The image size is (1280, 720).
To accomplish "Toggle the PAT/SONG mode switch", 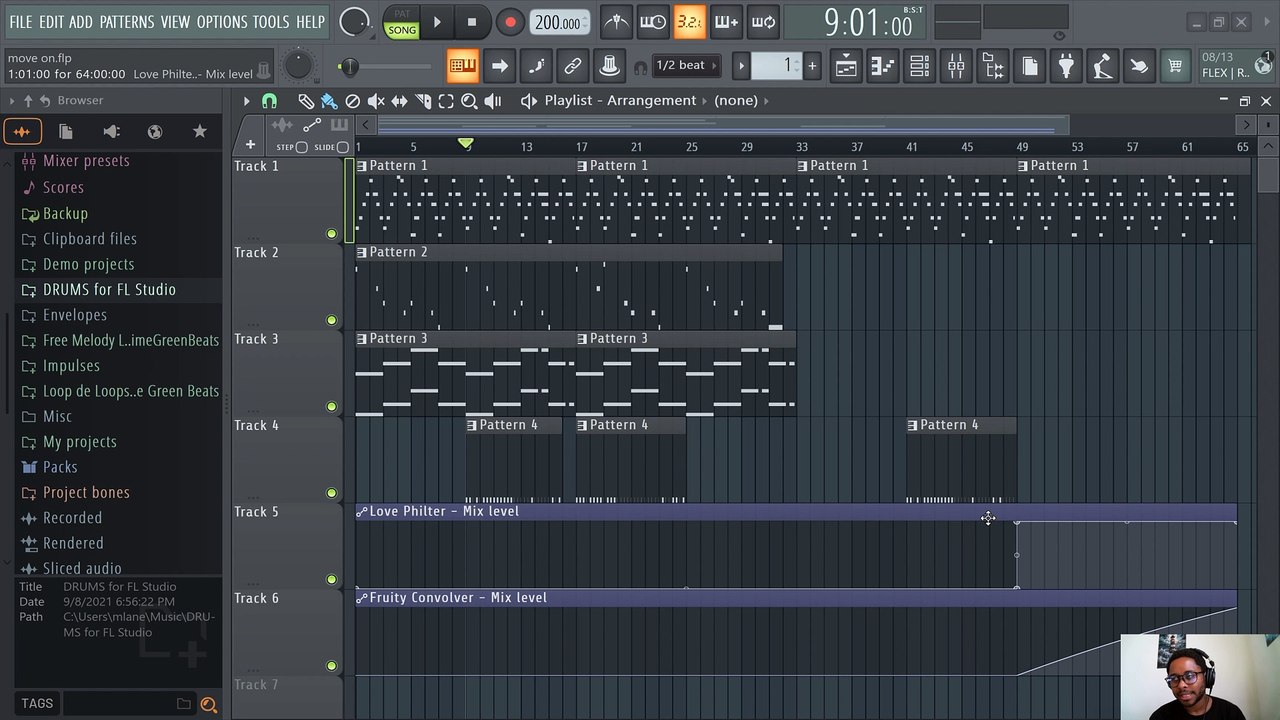I will (x=402, y=22).
